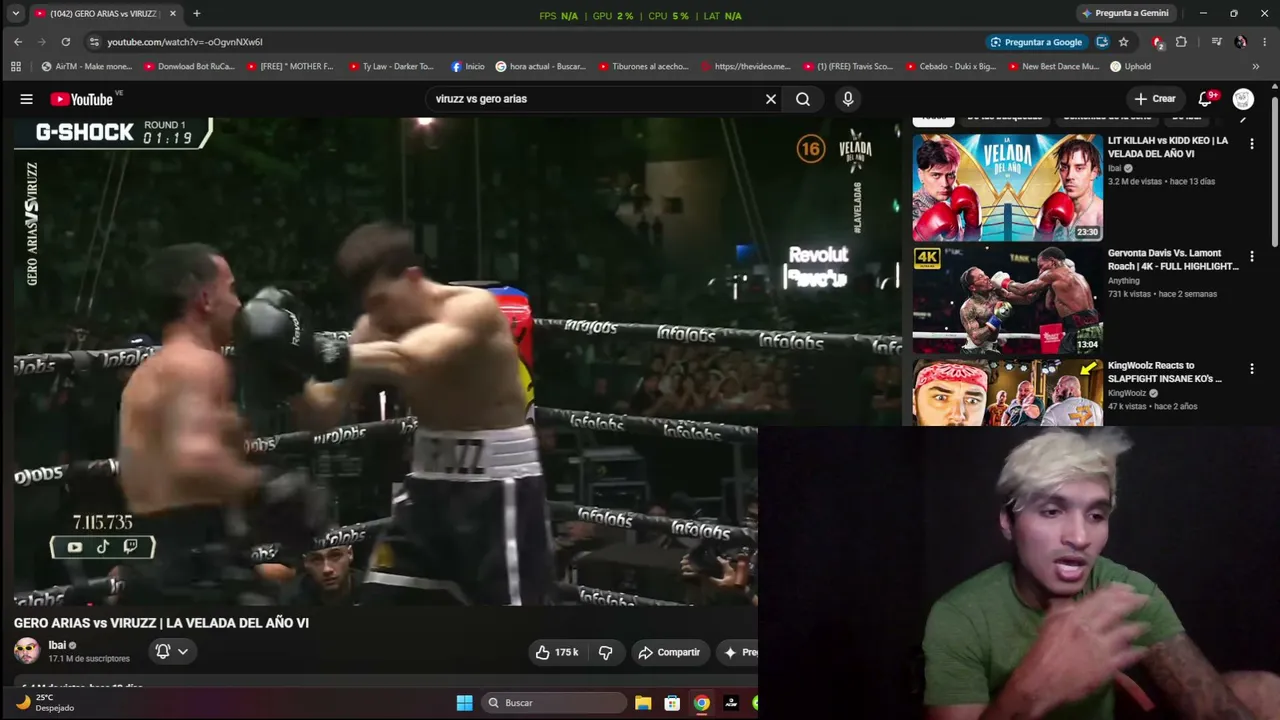Install app icon in address bar
Viewport: 1280px width, 720px height.
click(x=1102, y=42)
